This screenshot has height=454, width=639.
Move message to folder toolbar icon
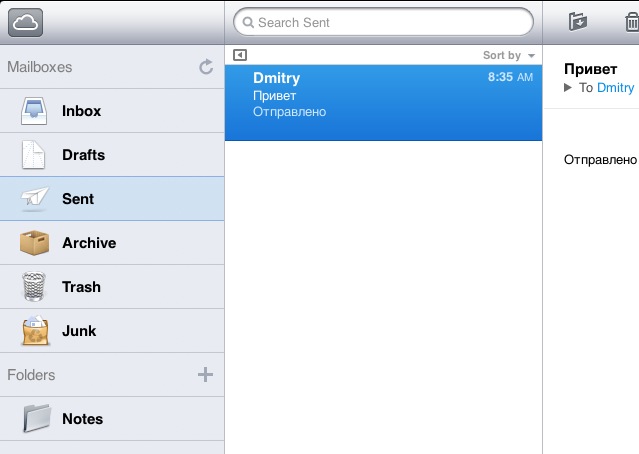point(577,21)
